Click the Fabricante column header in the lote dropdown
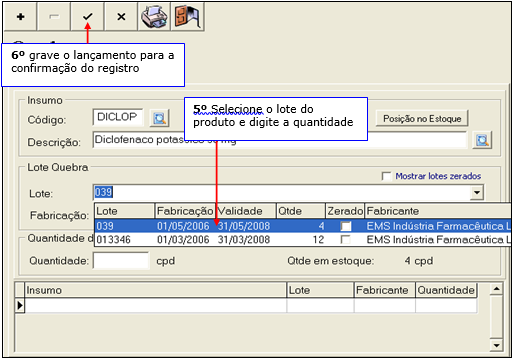This screenshot has height=361, width=515. pyautogui.click(x=438, y=211)
